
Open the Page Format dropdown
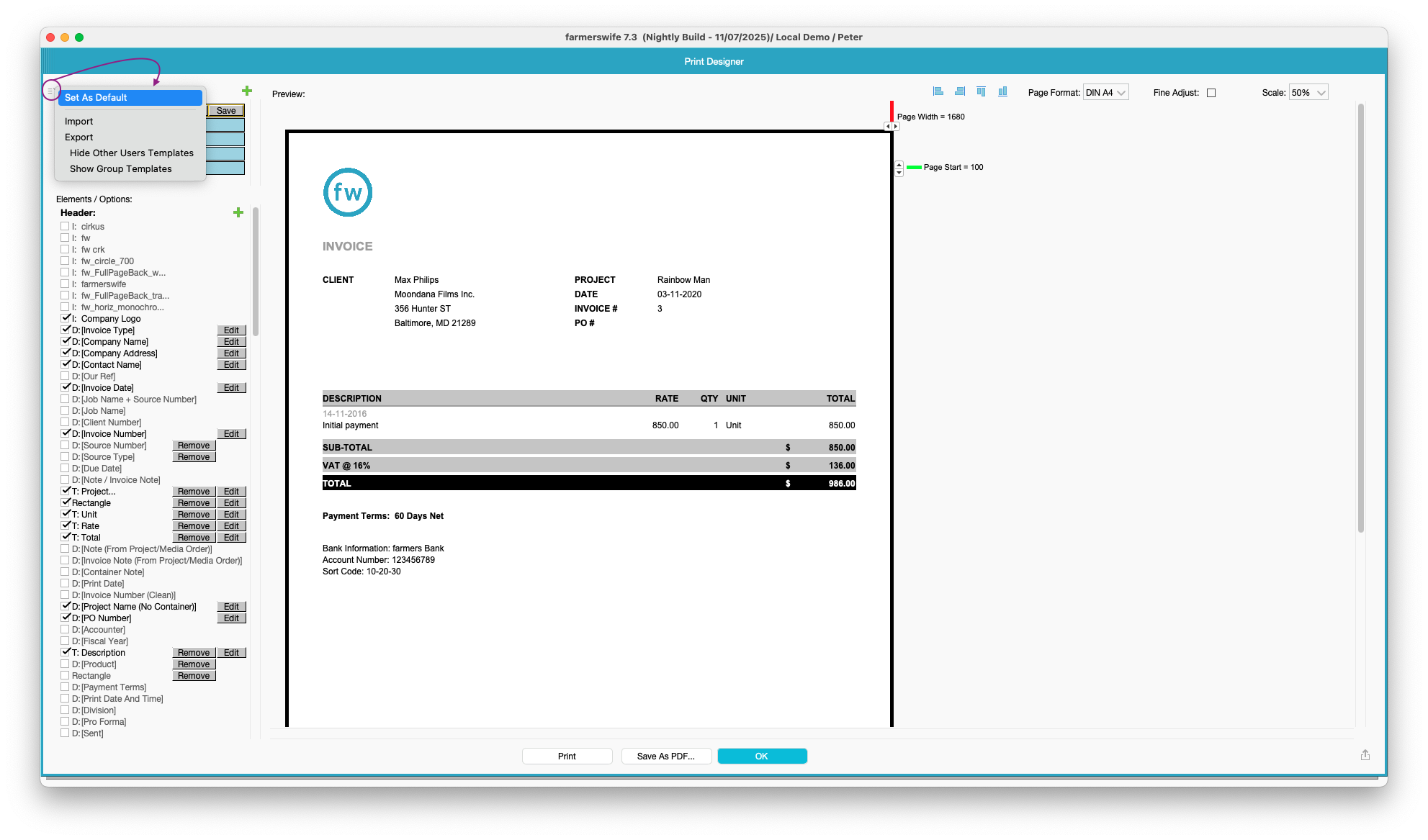(x=1105, y=93)
